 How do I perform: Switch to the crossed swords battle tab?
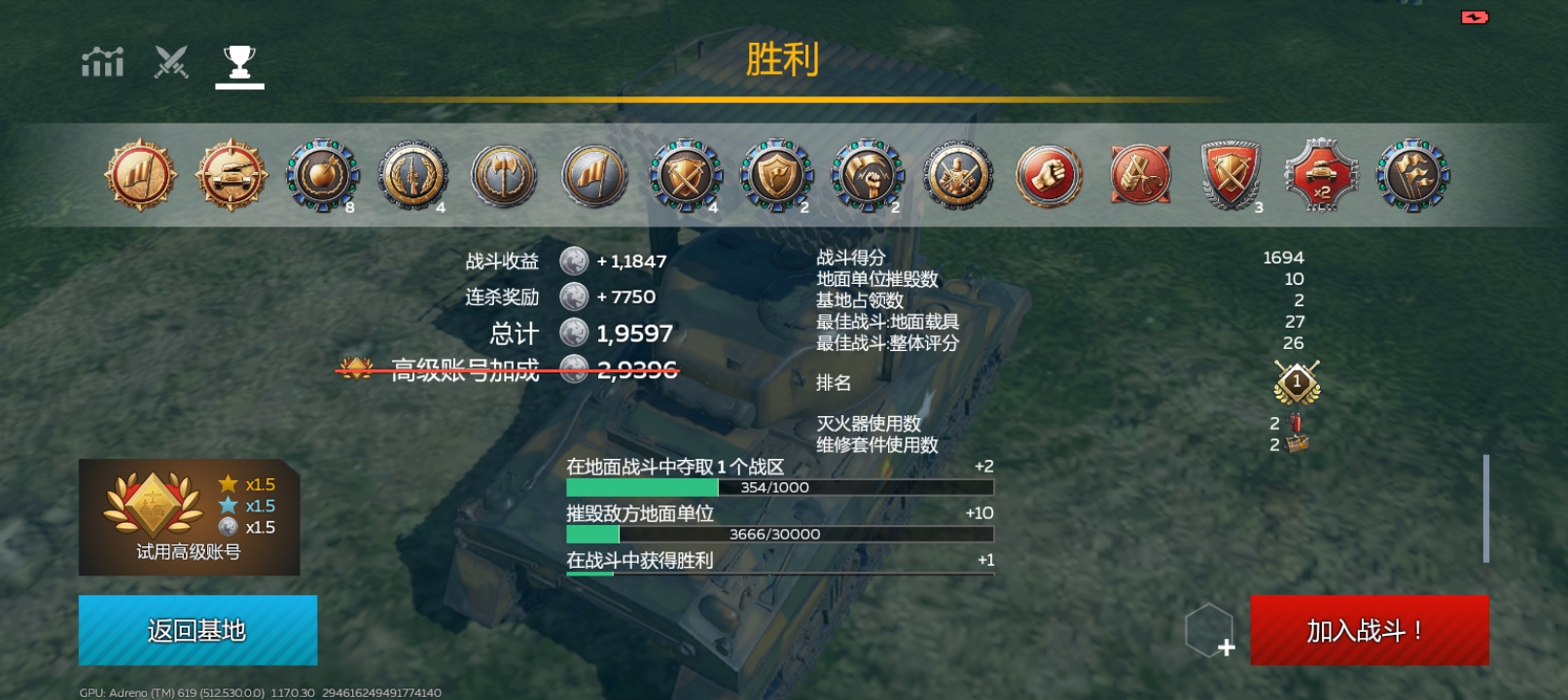171,62
